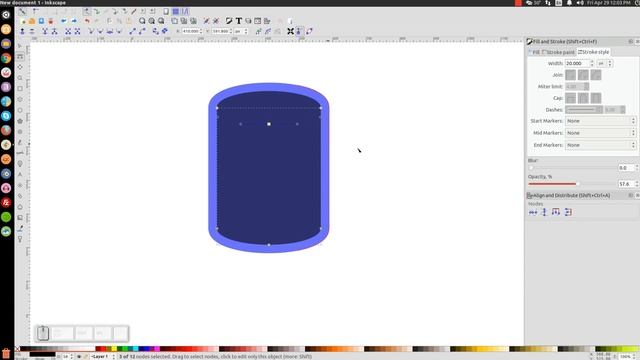Open Fill and Stroke dialog toolbar icon
Image resolution: width=640 pixels, height=360 pixels.
pyautogui.click(x=229, y=21)
